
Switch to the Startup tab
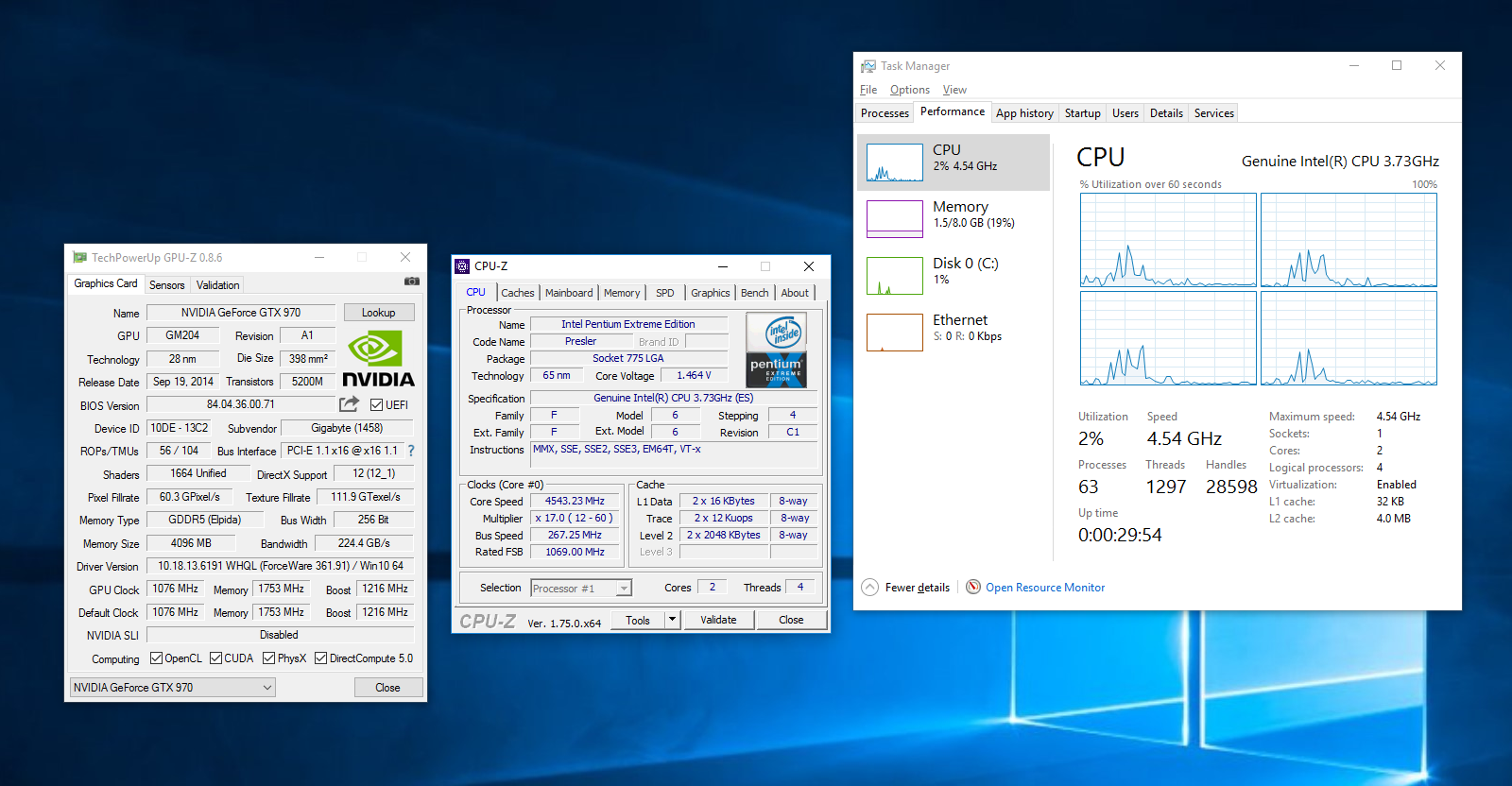pos(1083,112)
